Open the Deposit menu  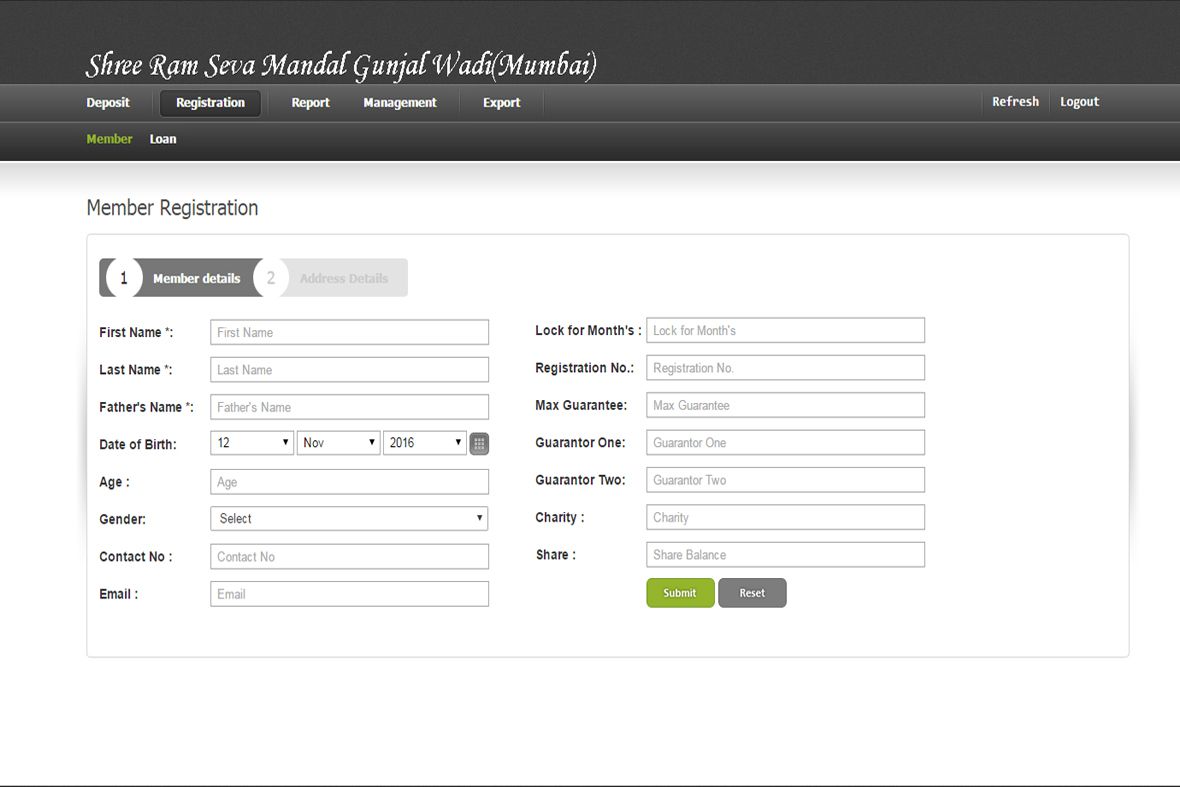click(x=108, y=103)
